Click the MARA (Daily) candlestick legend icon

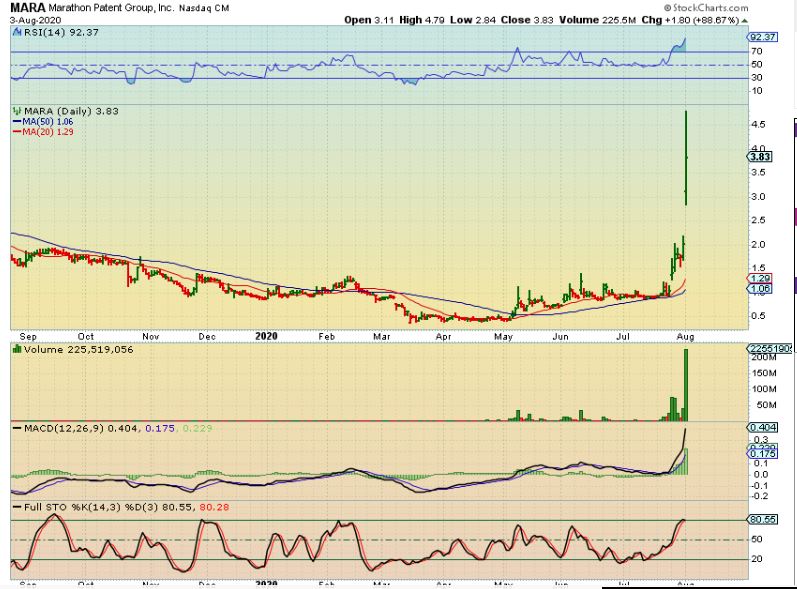tap(14, 111)
